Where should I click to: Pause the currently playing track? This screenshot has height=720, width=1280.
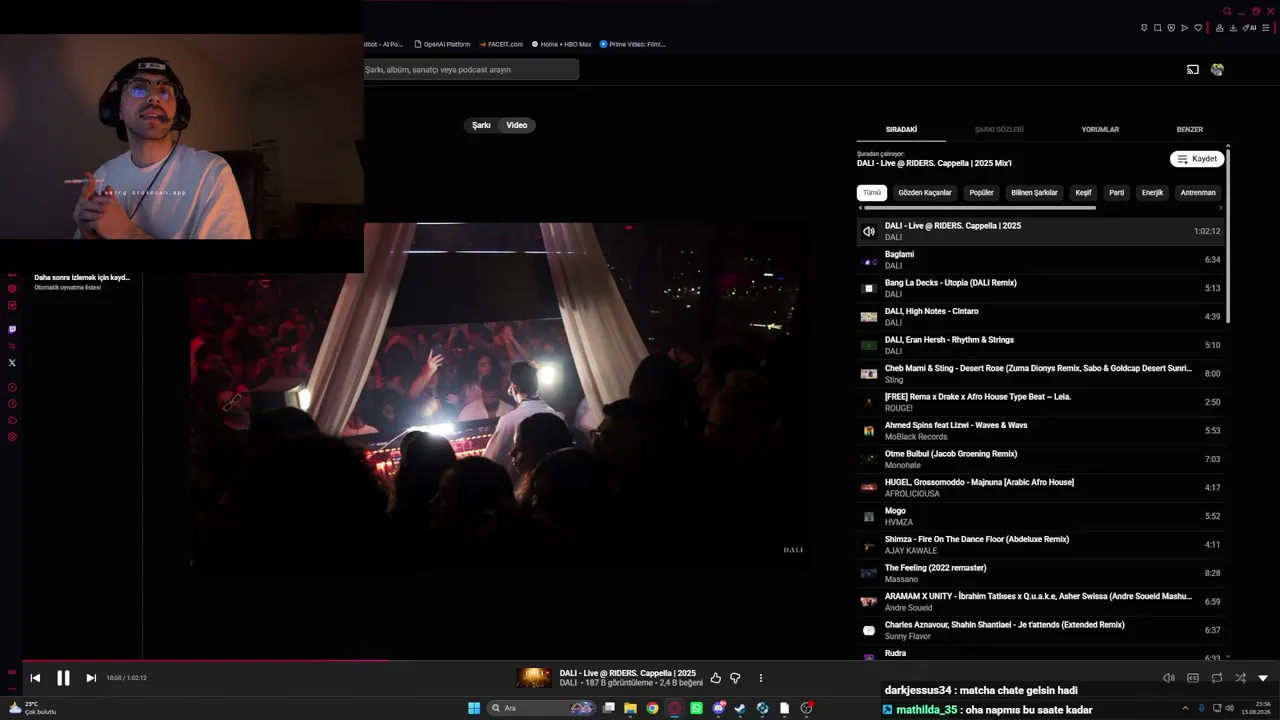[63, 678]
